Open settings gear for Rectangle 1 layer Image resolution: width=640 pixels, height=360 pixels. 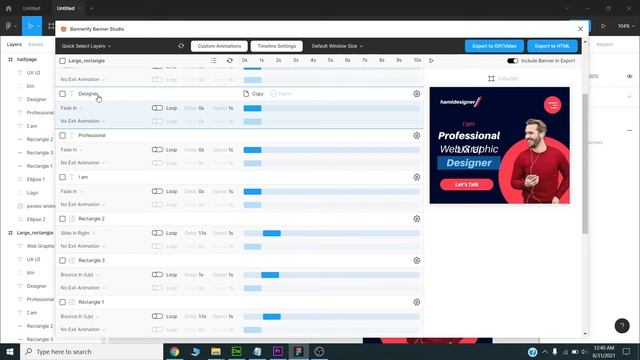(x=416, y=302)
